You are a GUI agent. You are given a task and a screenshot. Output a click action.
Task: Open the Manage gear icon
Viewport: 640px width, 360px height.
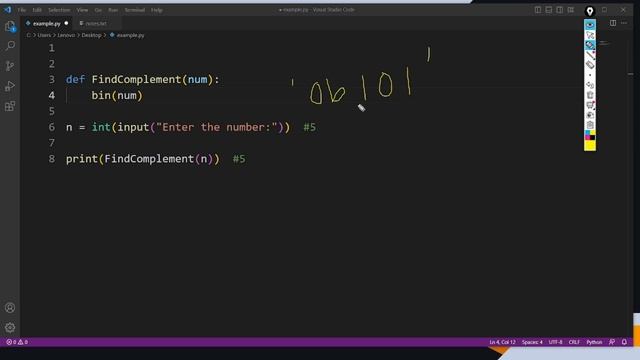point(10,327)
